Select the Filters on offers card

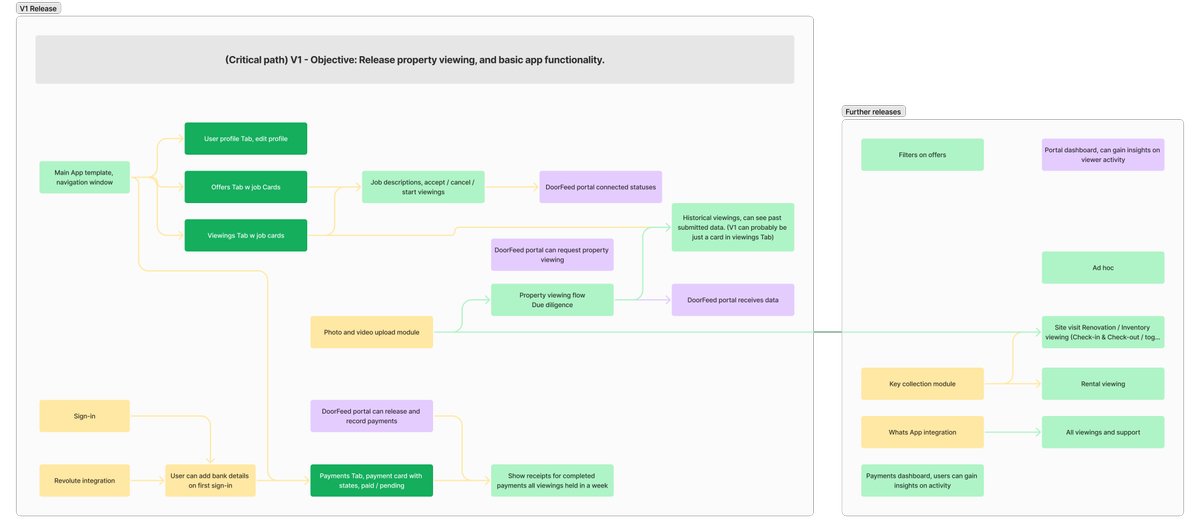point(922,155)
